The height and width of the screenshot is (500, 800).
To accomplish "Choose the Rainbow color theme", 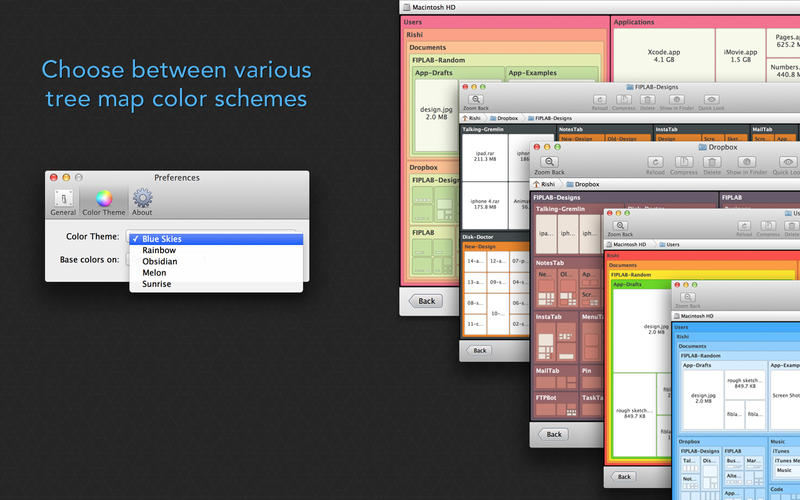I will click(216, 250).
